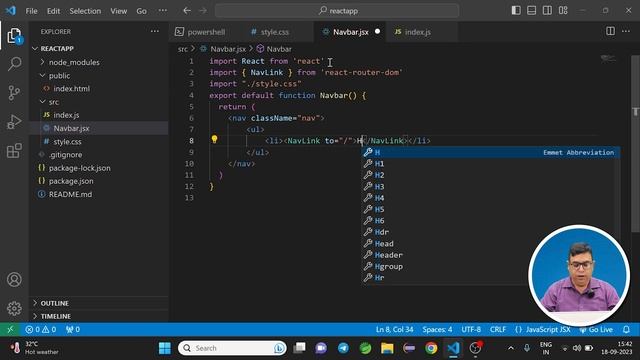Open editor More Actions ellipsis
Image resolution: width=640 pixels, height=360 pixels.
(x=626, y=31)
